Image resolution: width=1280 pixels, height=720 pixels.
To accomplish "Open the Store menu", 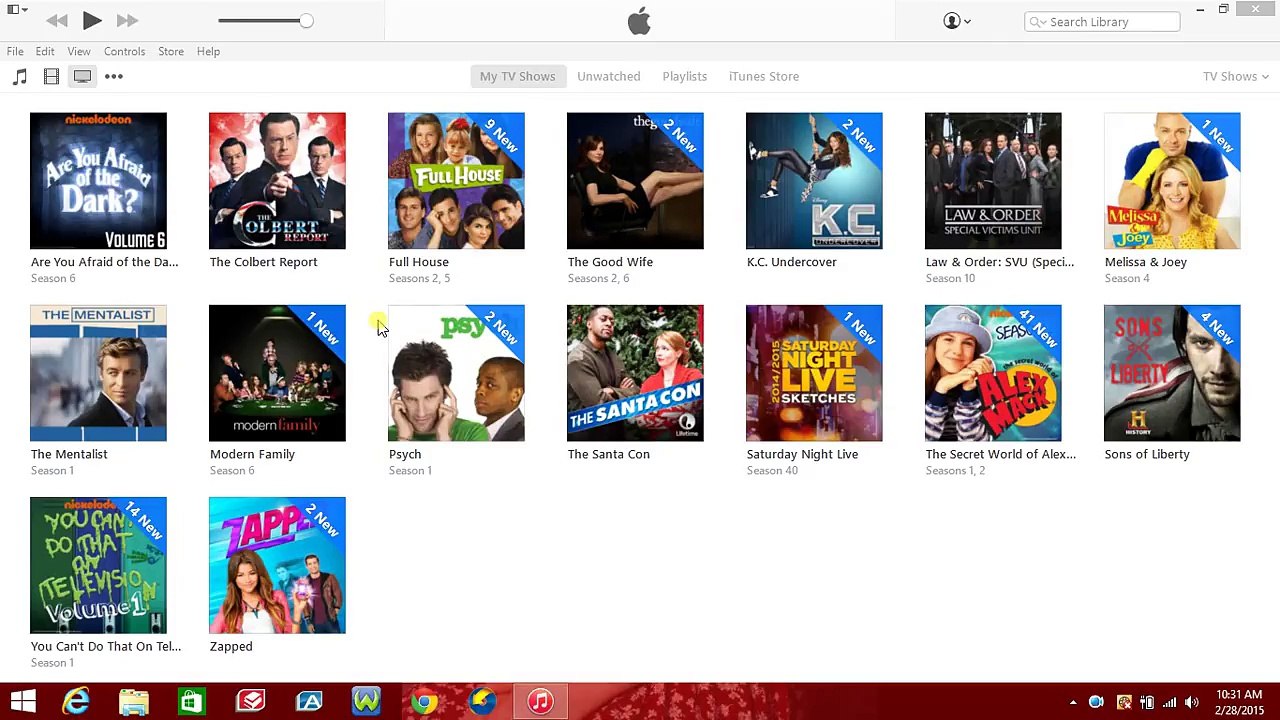I will click(171, 51).
